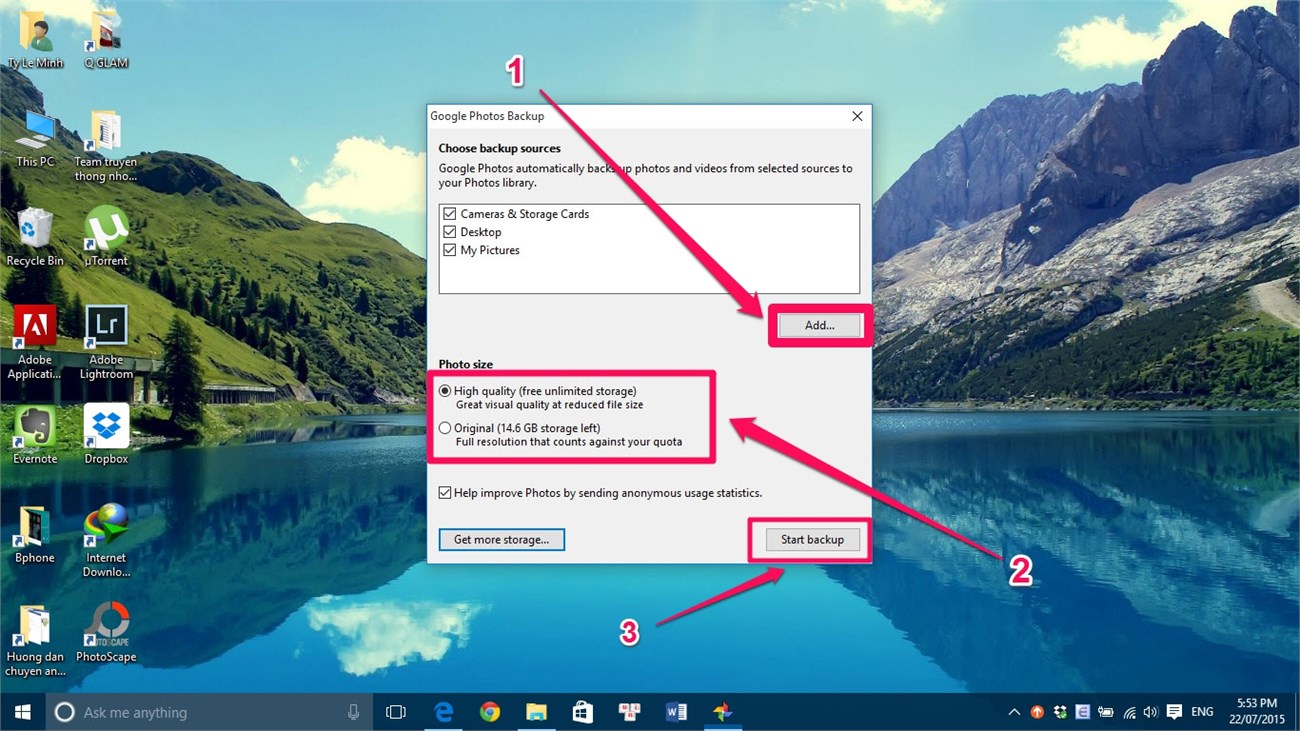
Task: Click the battery power tray icon
Action: [x=1106, y=712]
